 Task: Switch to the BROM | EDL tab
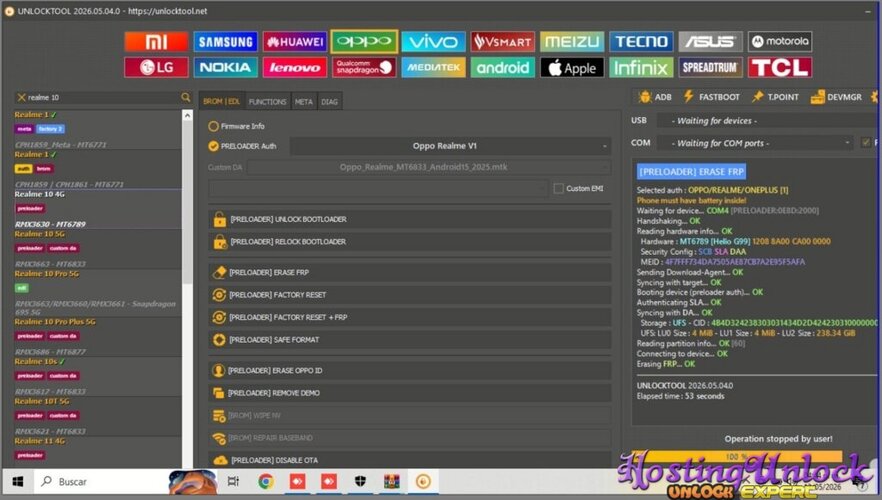[x=222, y=101]
